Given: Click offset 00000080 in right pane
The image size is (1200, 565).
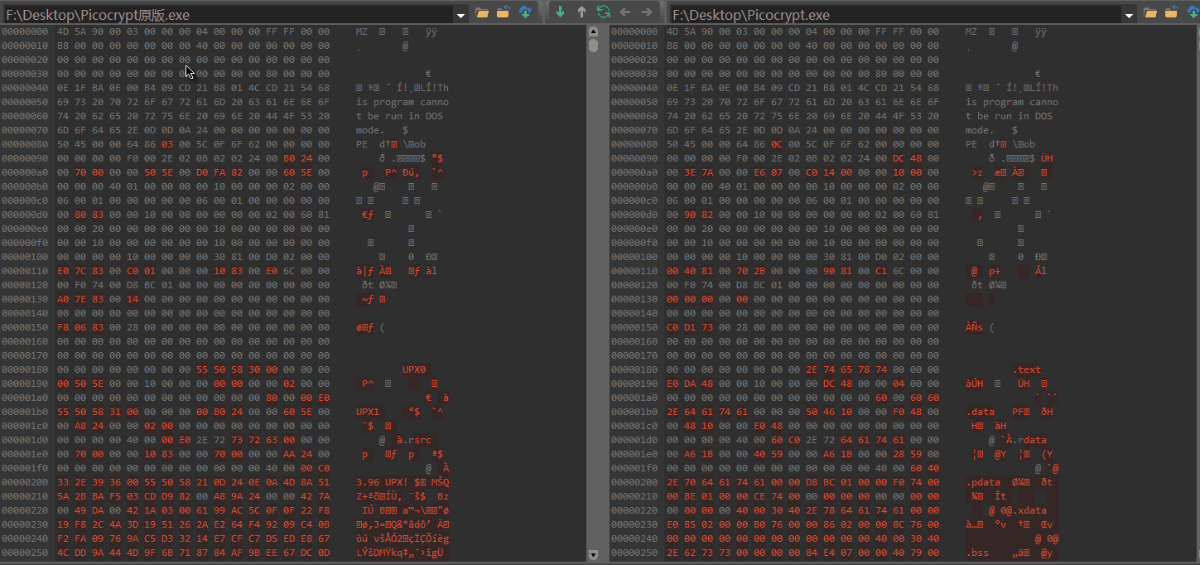Looking at the screenshot, I should tap(635, 144).
